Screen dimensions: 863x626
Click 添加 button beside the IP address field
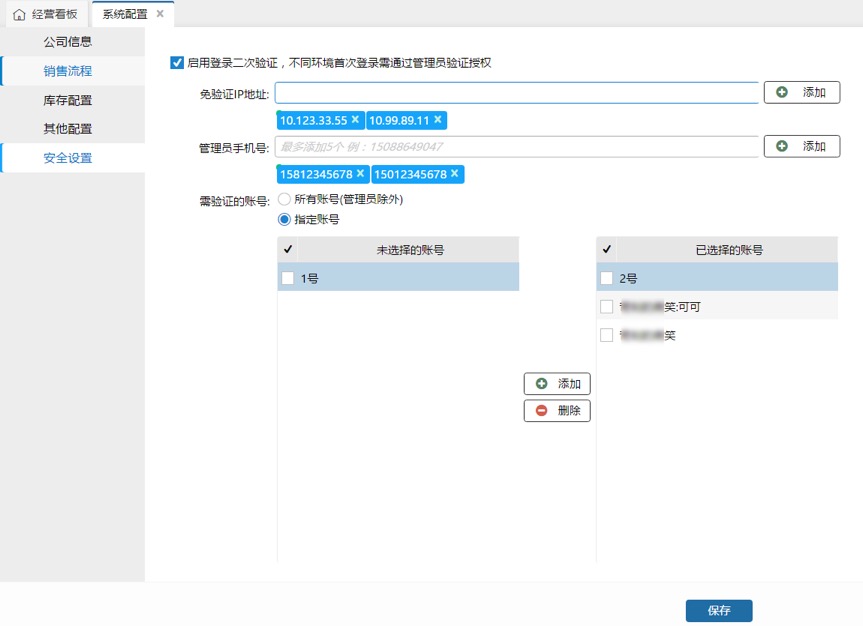(x=802, y=92)
